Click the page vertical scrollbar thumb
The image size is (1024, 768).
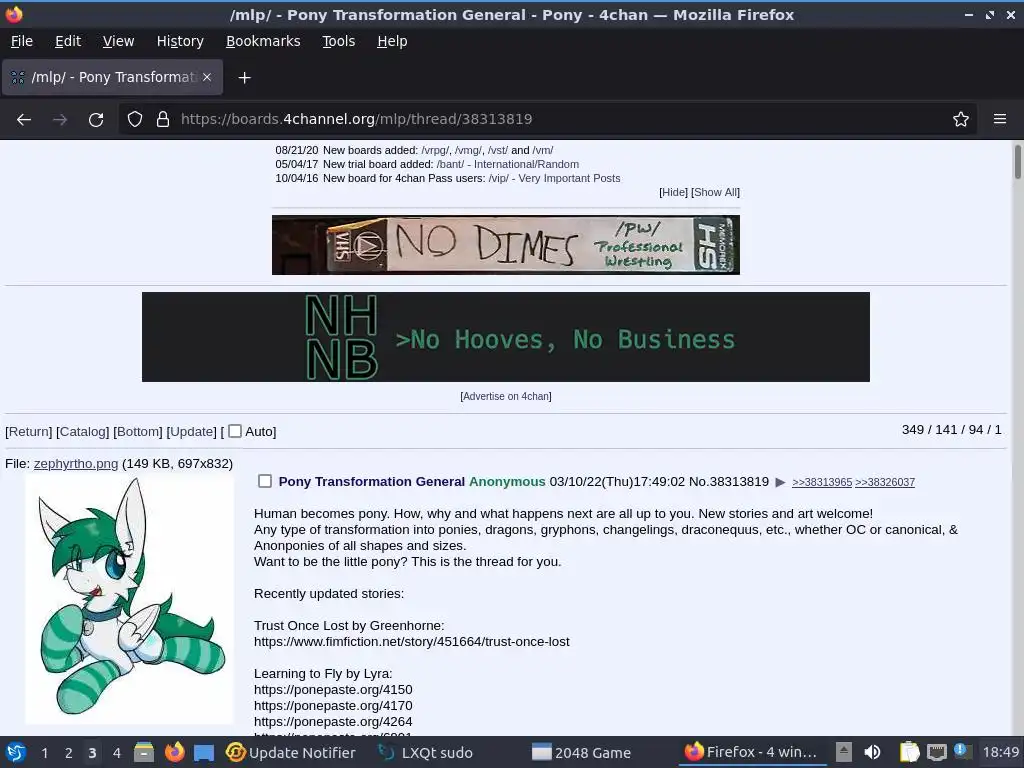1017,161
